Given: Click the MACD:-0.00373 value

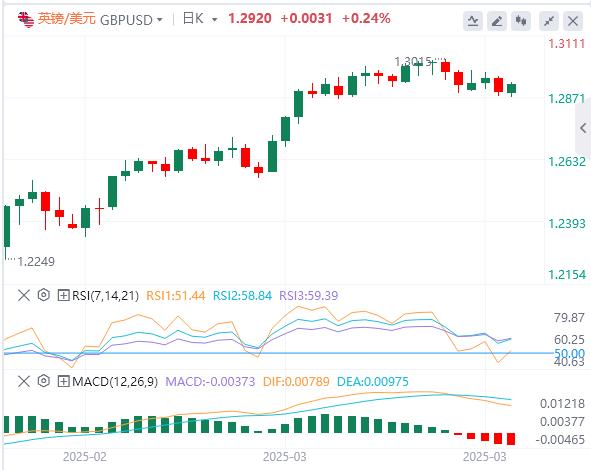Looking at the screenshot, I should tap(210, 381).
